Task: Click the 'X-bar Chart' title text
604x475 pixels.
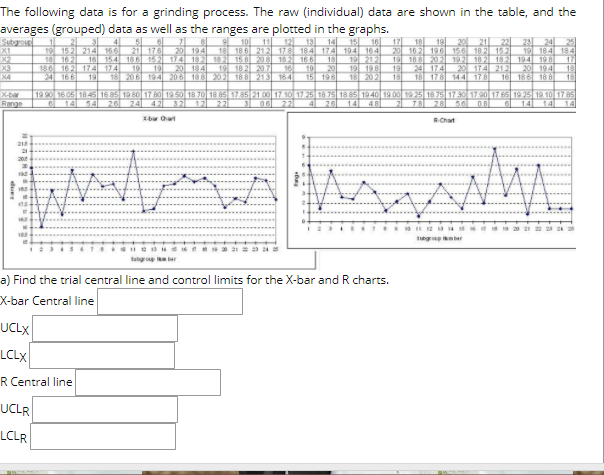Action: click(x=159, y=119)
